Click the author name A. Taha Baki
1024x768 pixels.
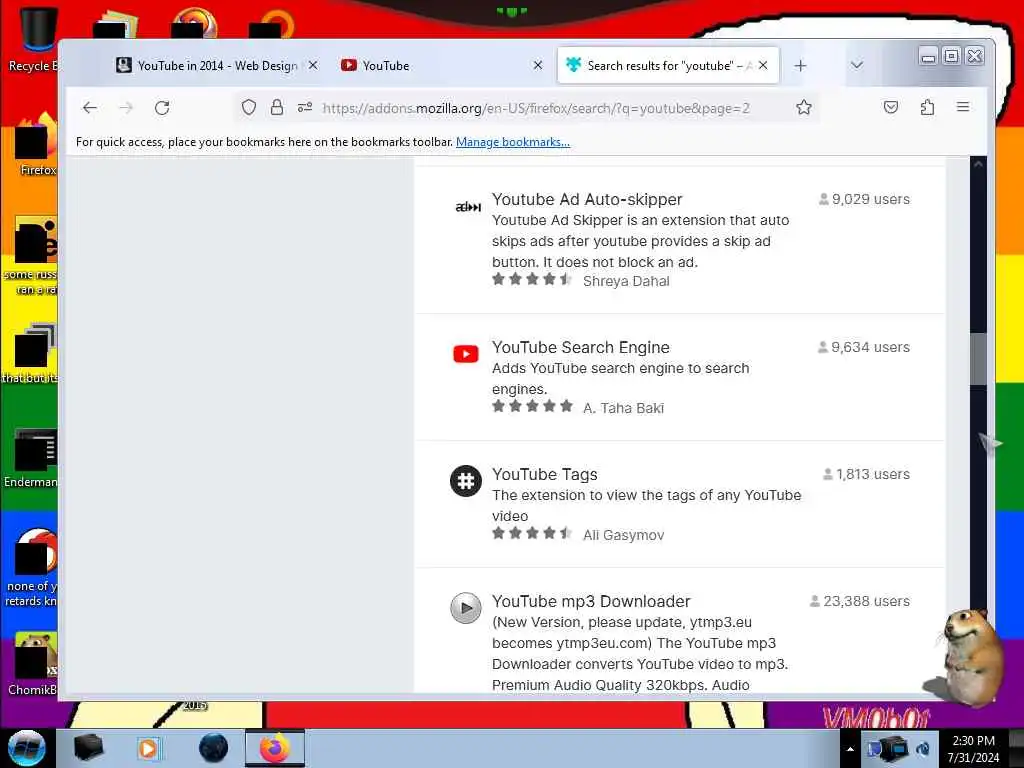click(x=623, y=408)
